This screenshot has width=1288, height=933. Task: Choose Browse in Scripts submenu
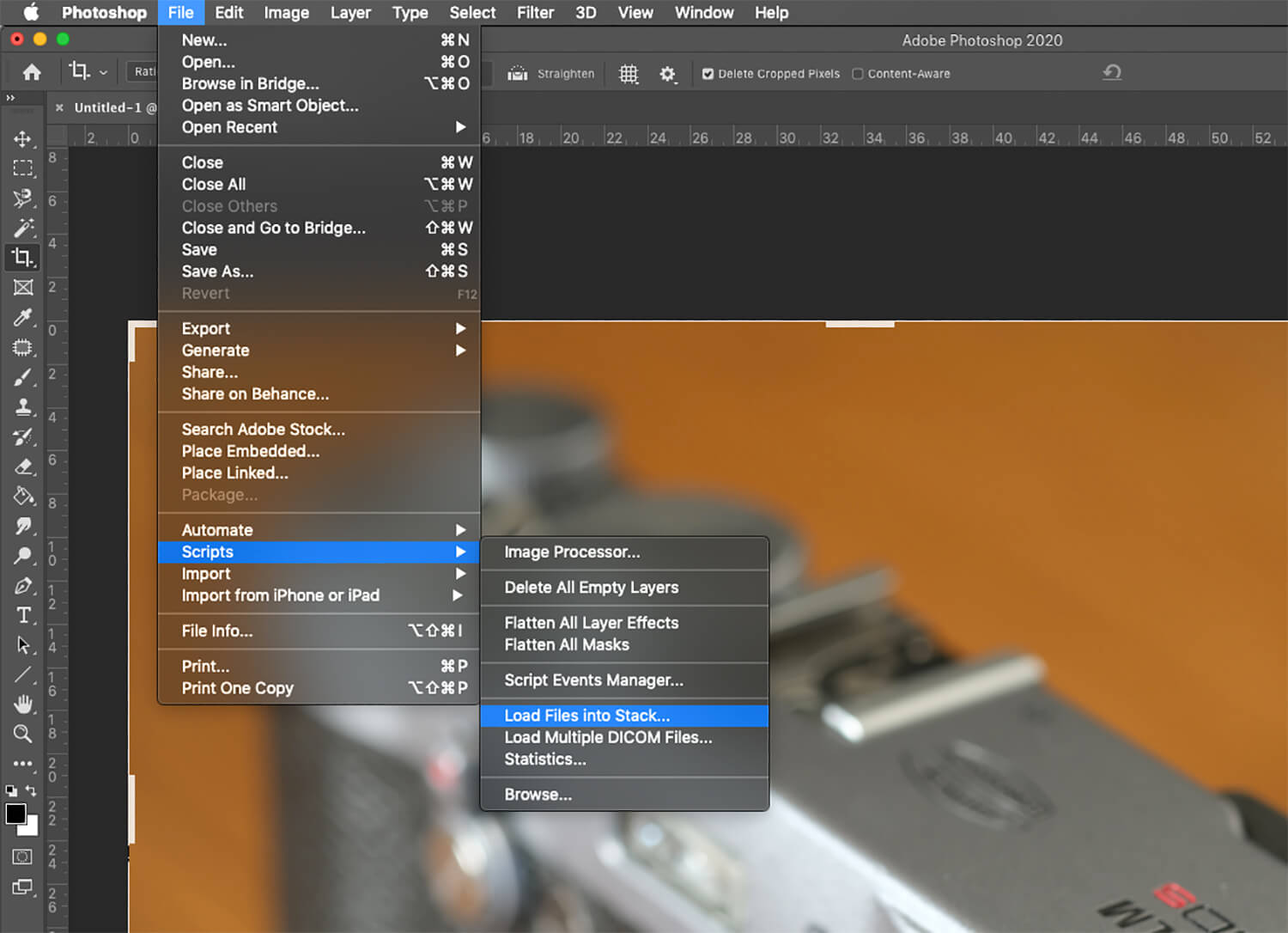[x=624, y=795]
